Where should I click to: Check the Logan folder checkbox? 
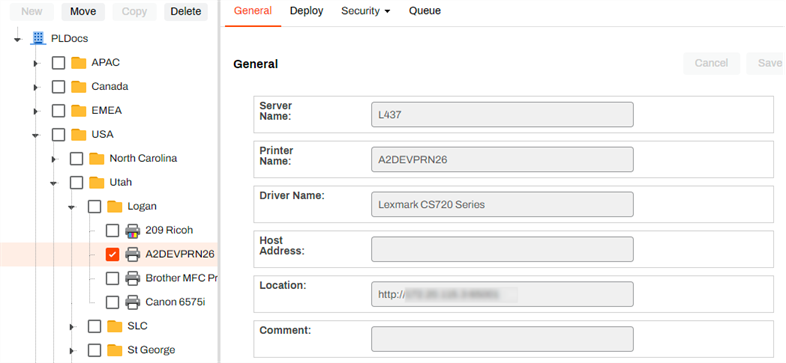tap(94, 206)
